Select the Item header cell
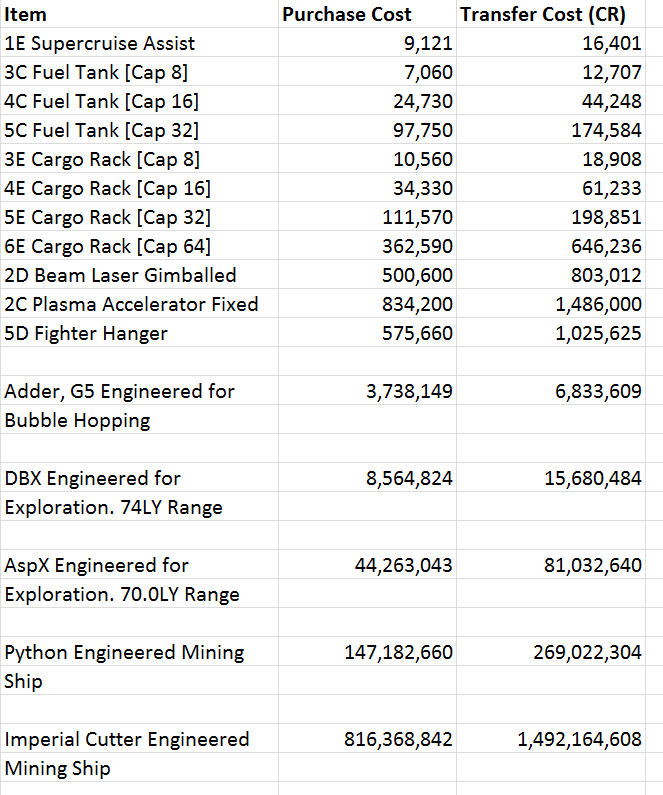The height and width of the screenshot is (795, 663). tap(139, 14)
